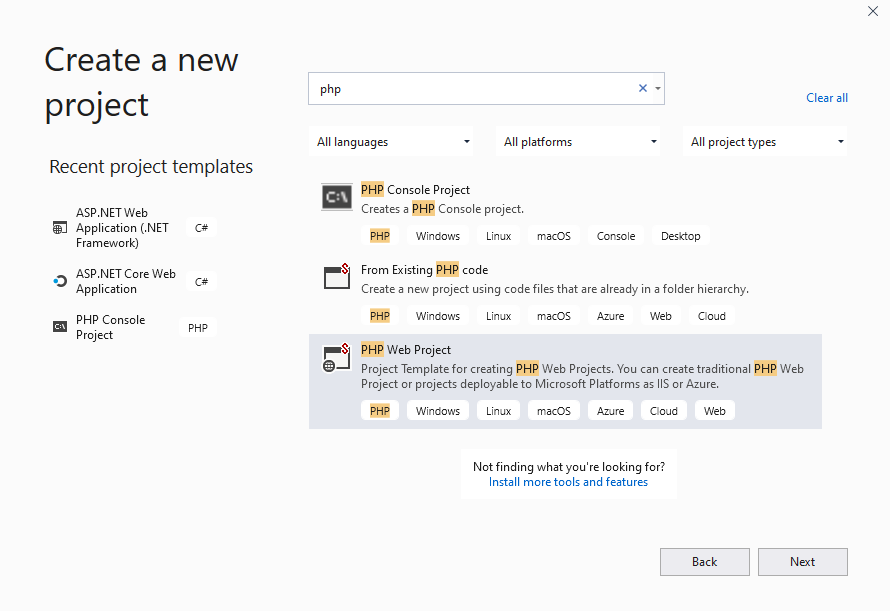Viewport: 890px width, 611px height.
Task: Click the ASP.NET Core Web Application recent icon
Action: [x=60, y=281]
